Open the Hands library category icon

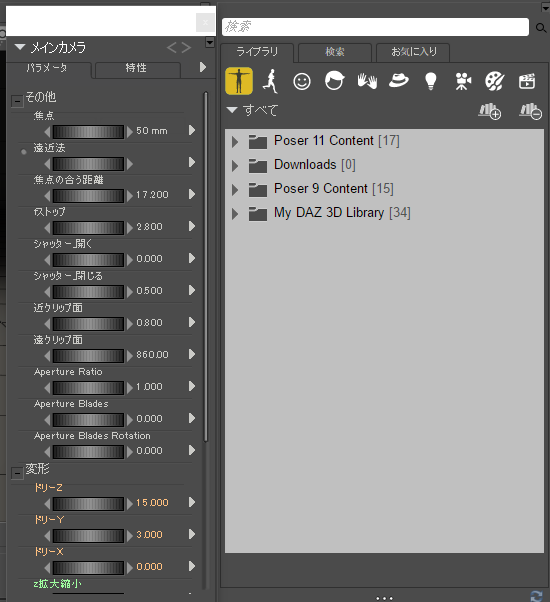[367, 81]
